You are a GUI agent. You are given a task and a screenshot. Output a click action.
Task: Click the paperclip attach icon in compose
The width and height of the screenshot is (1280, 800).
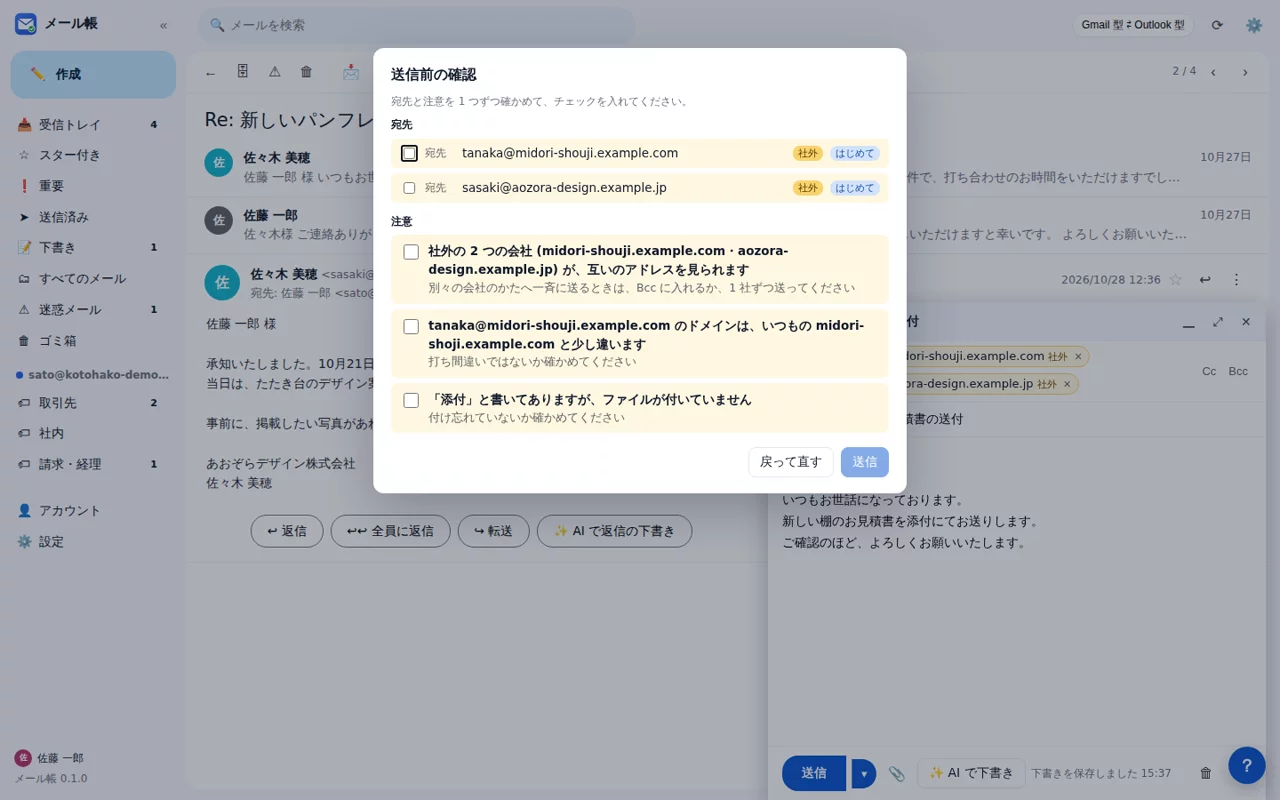click(897, 773)
